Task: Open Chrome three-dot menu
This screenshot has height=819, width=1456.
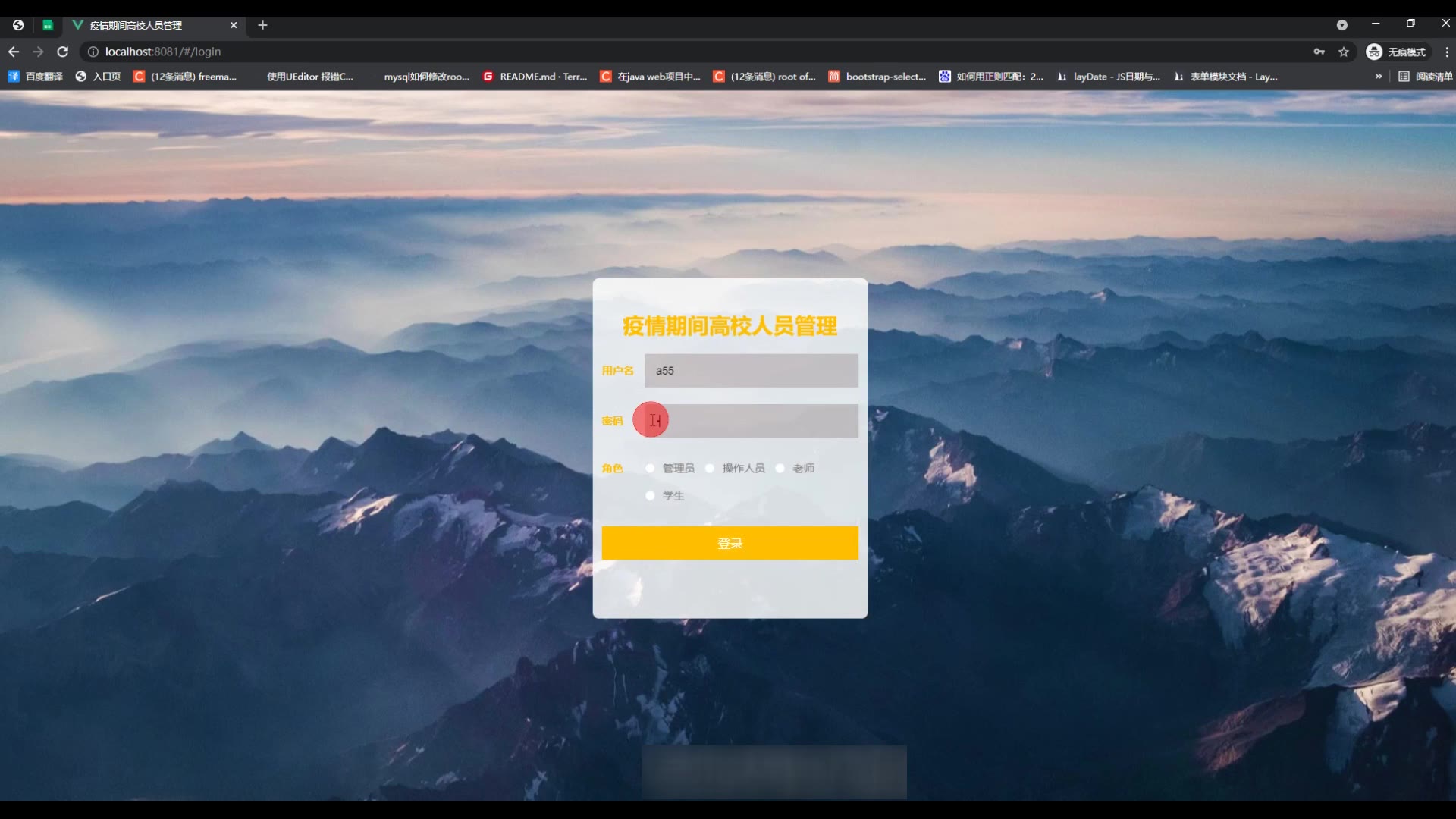Action: point(1446,52)
